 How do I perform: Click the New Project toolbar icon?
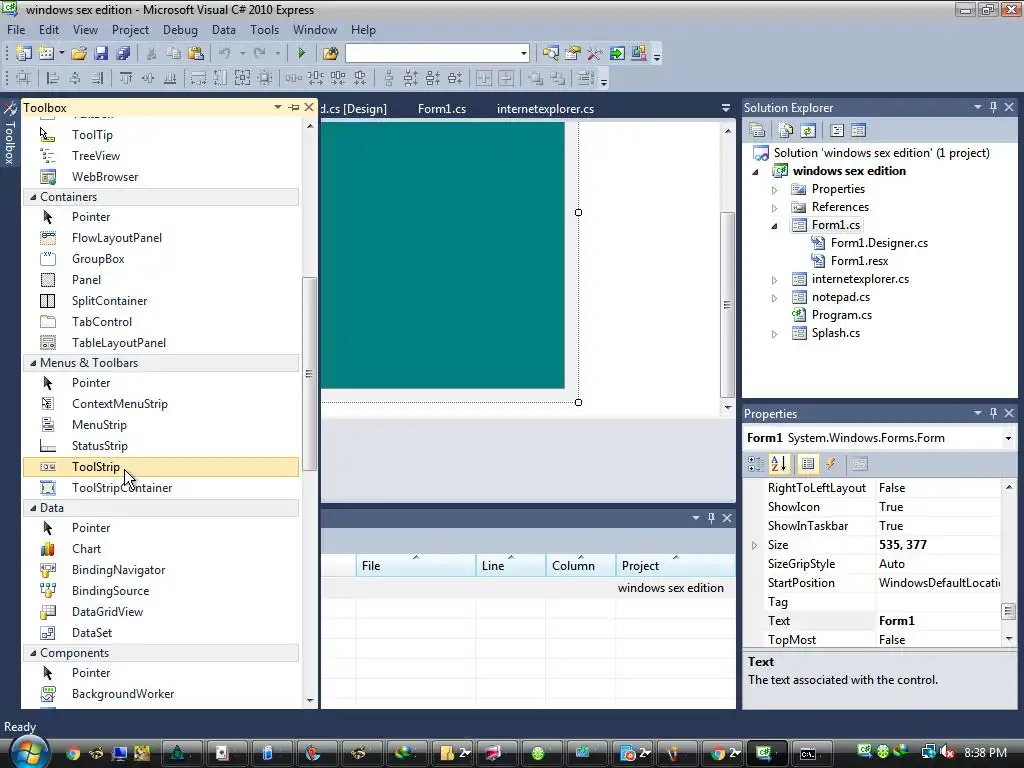(x=24, y=53)
